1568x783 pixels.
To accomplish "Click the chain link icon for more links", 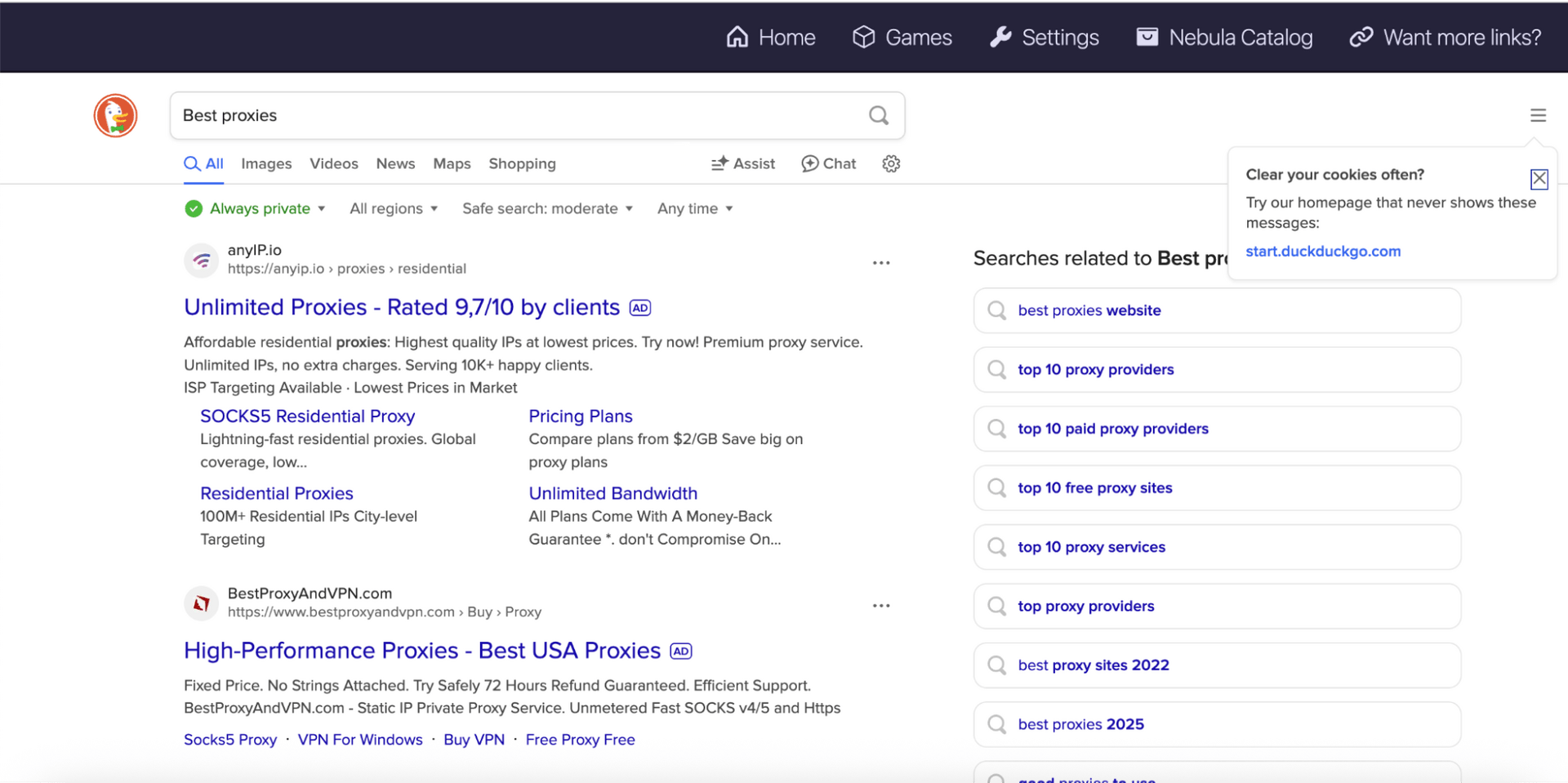I will (1361, 37).
